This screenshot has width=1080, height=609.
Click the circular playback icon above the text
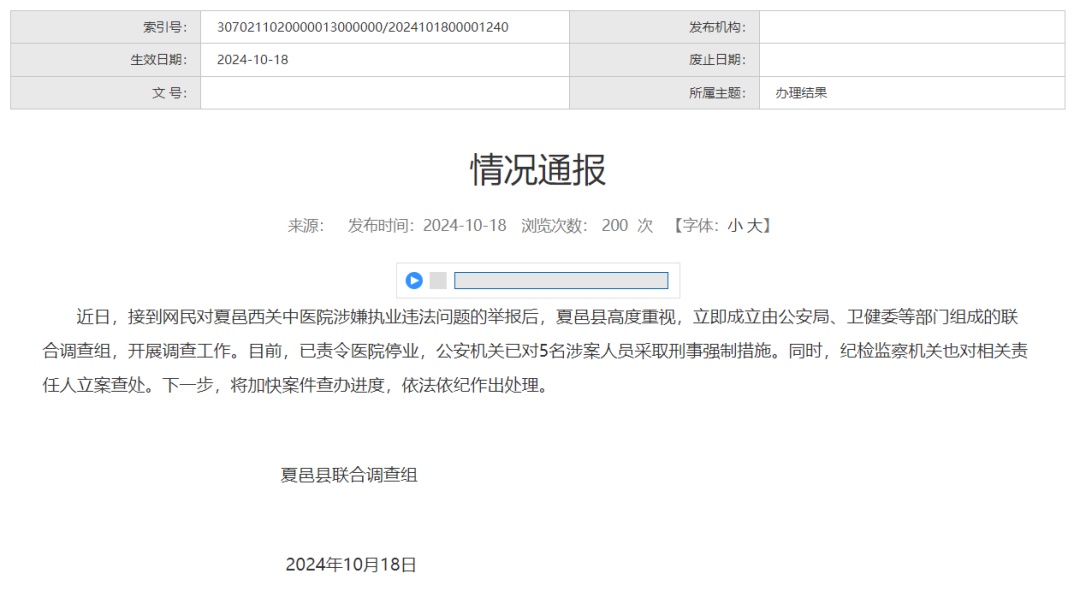tap(413, 281)
